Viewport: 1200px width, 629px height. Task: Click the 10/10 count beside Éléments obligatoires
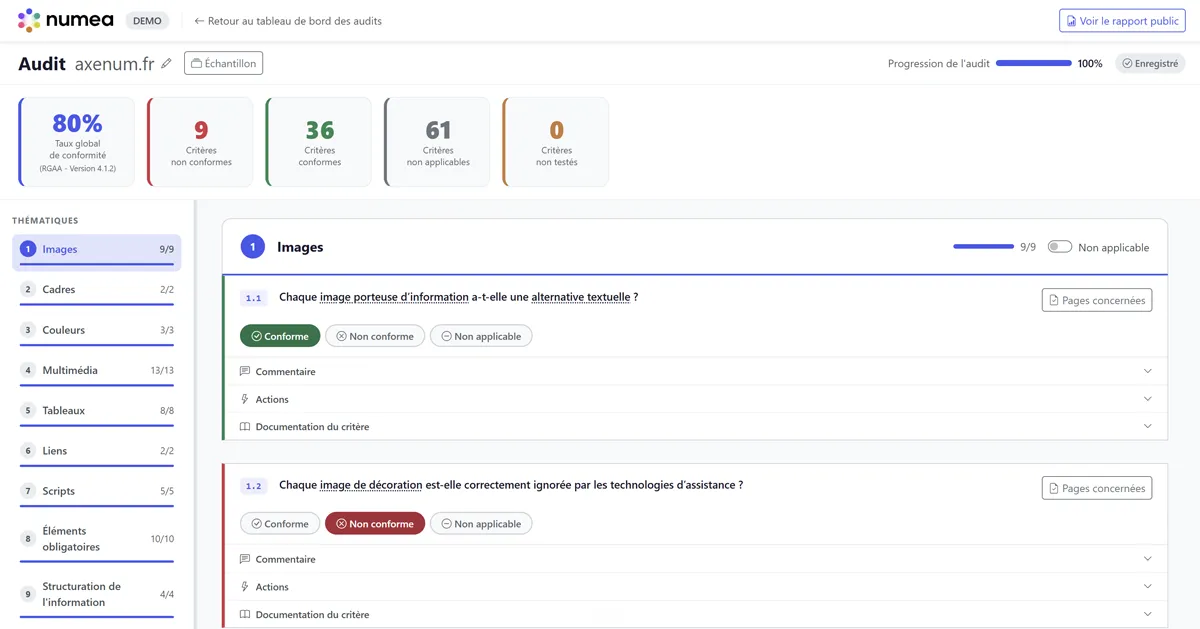pyautogui.click(x=162, y=539)
